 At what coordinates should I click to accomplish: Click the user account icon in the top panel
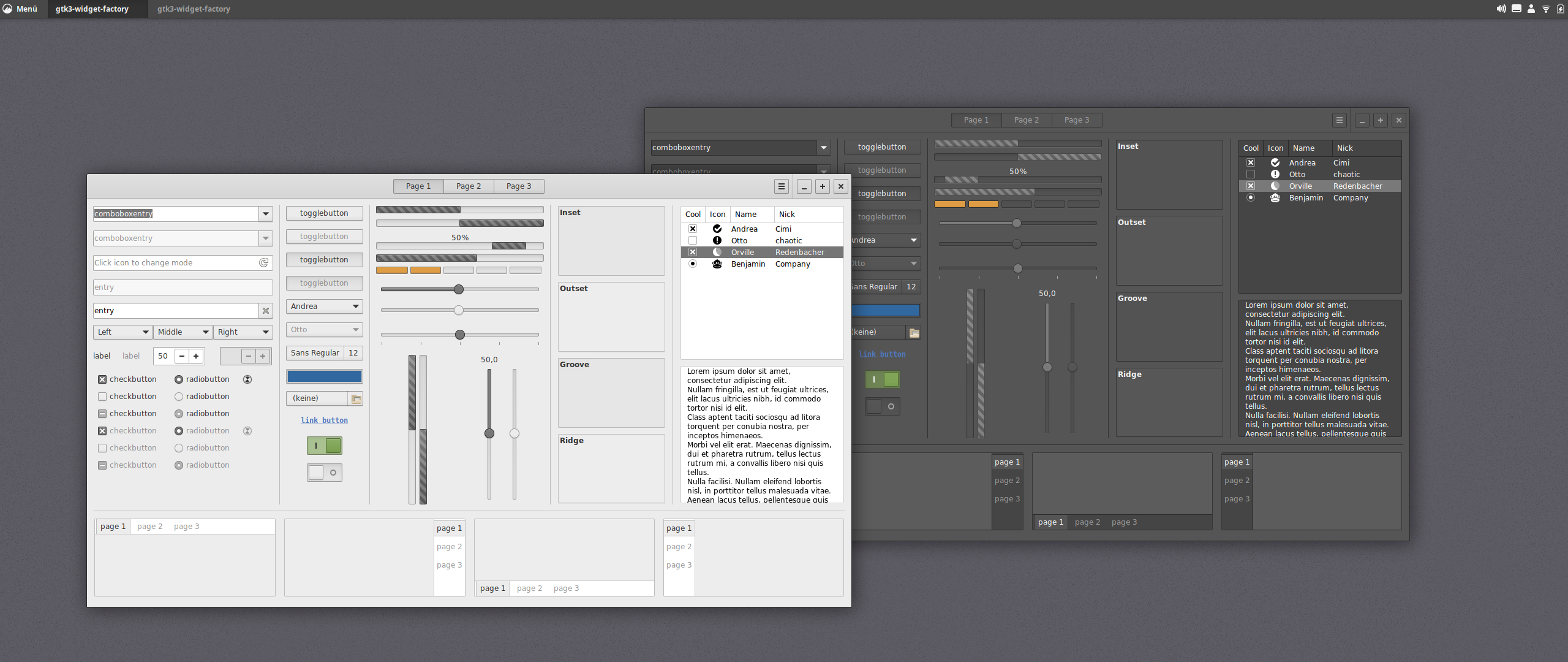1531,9
